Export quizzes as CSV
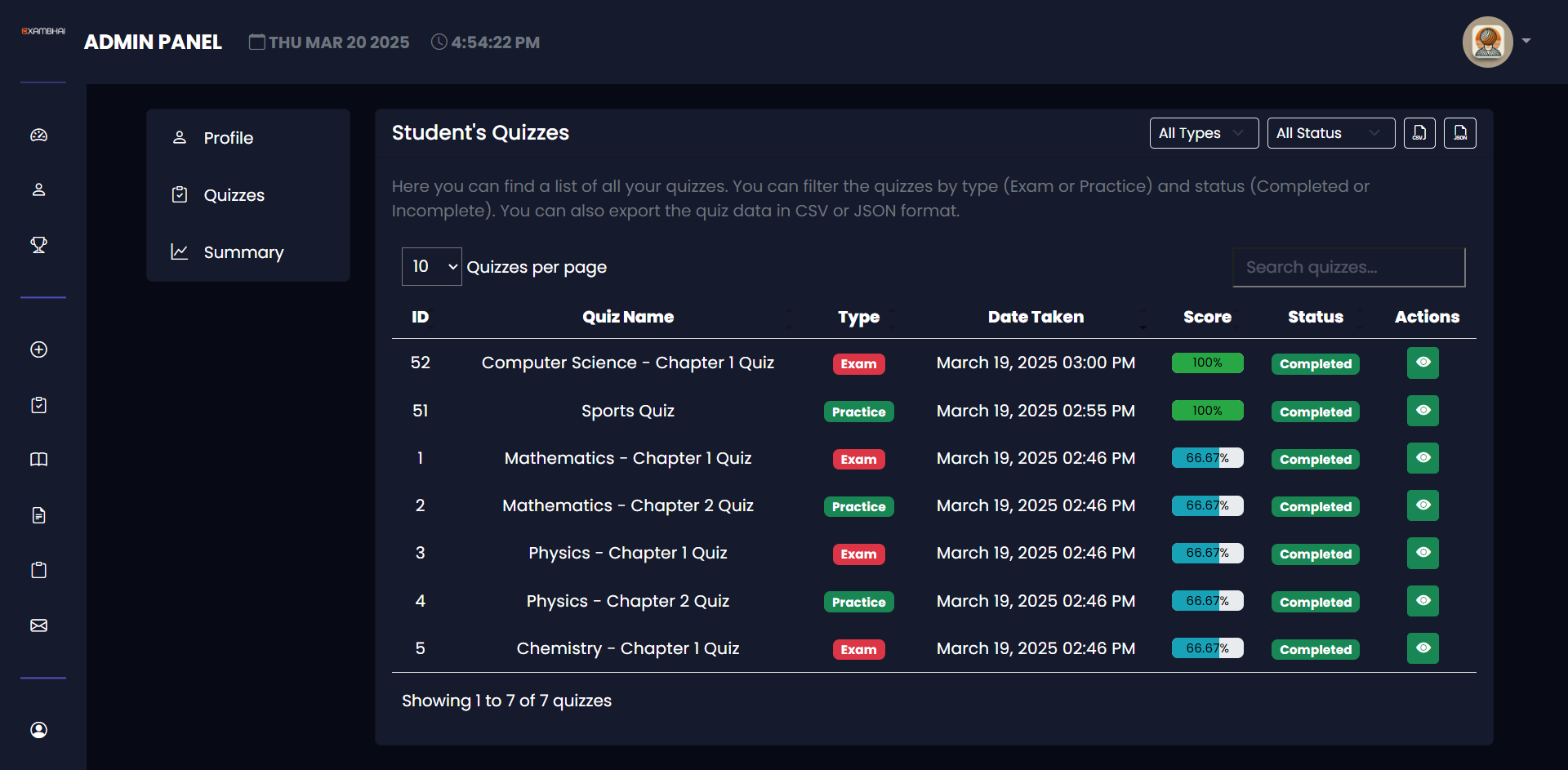The width and height of the screenshot is (1568, 770). [x=1419, y=133]
